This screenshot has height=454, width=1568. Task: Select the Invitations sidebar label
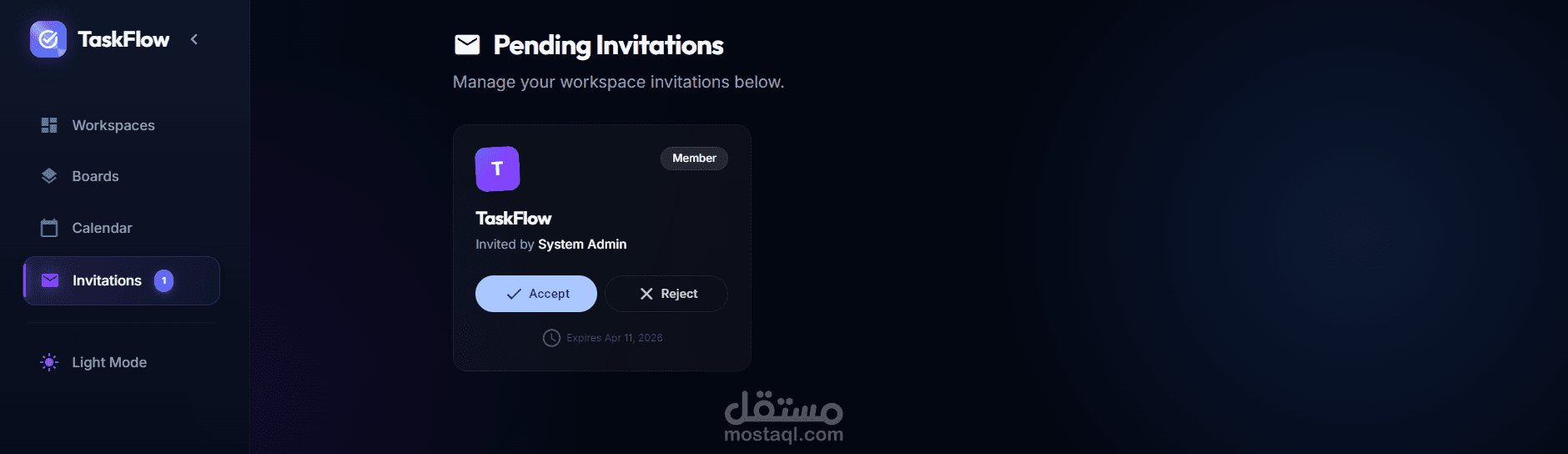[107, 280]
